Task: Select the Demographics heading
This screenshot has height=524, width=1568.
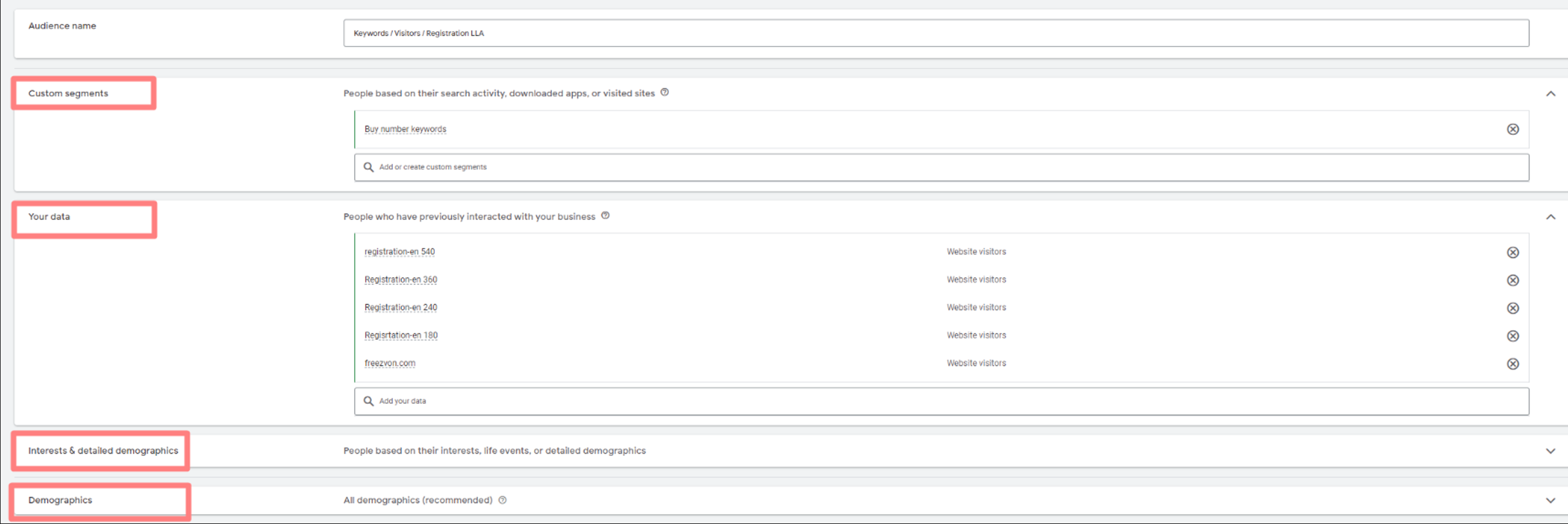Action: click(60, 500)
